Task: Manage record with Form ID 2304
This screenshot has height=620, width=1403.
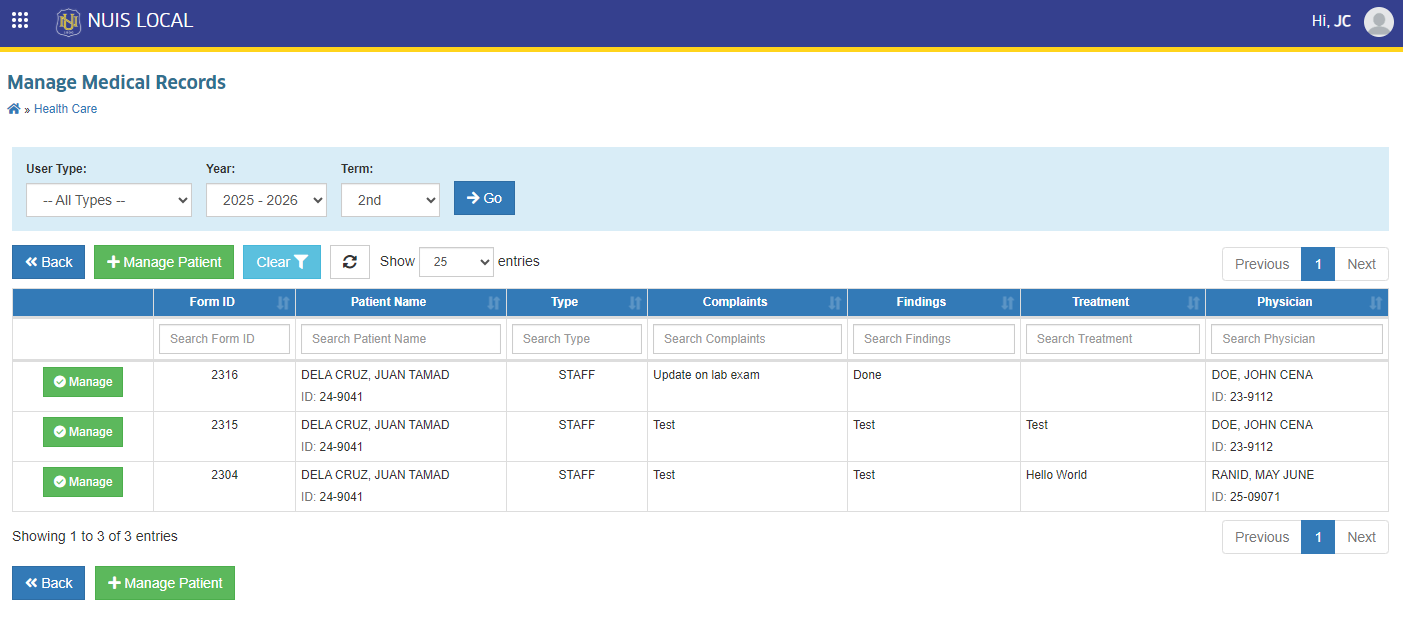Action: (x=83, y=482)
